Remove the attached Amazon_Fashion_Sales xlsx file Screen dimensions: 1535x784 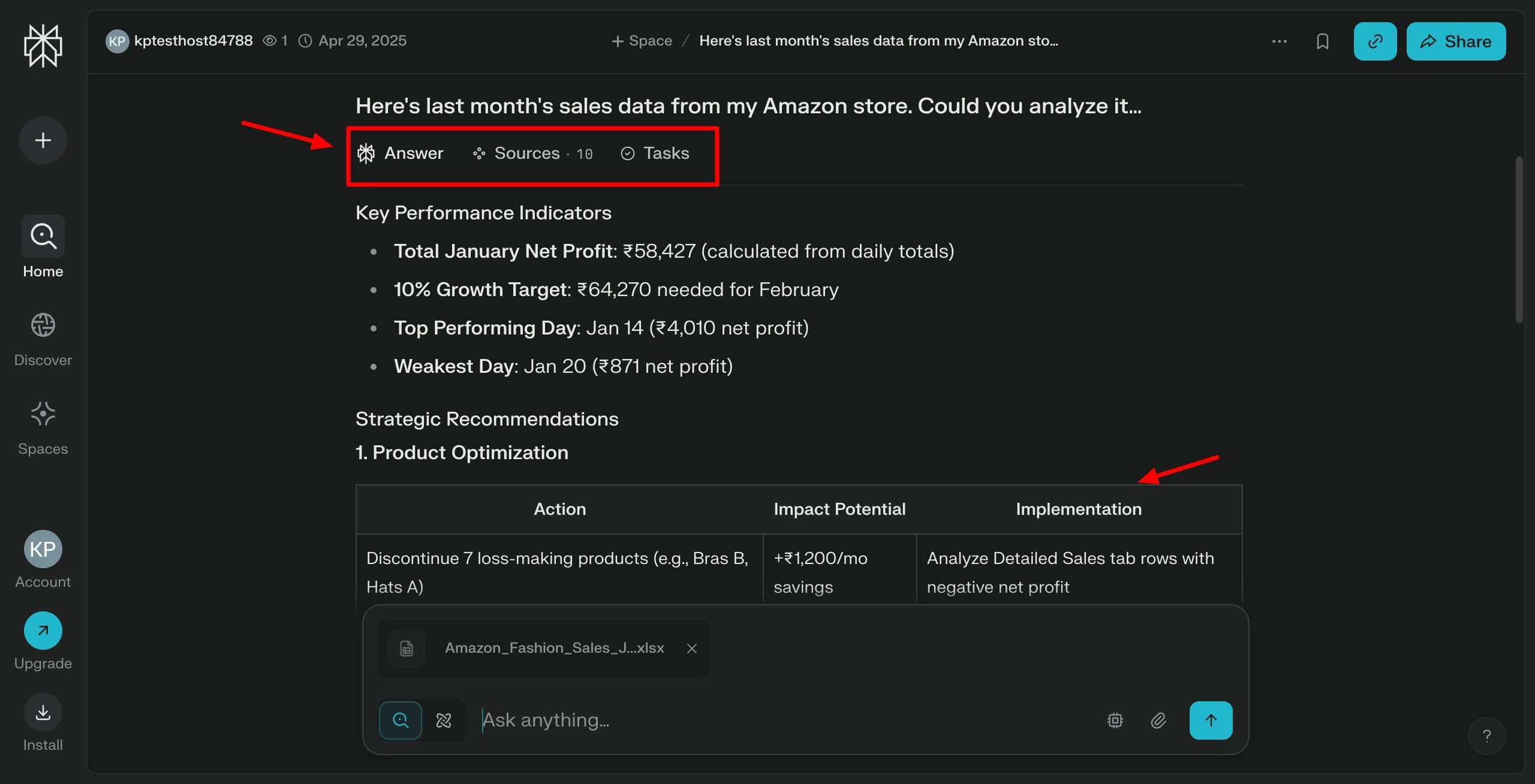691,649
